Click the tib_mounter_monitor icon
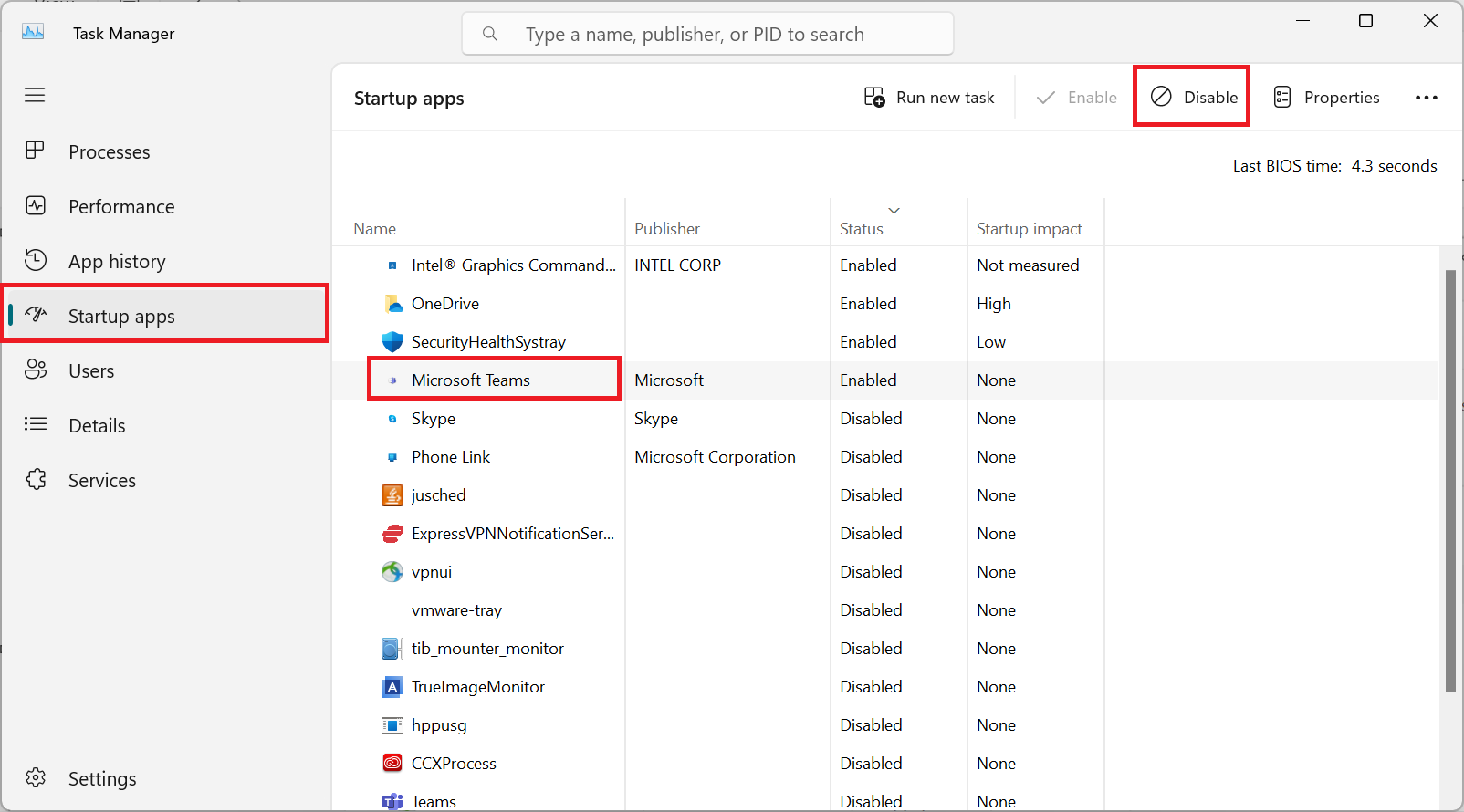 coord(392,649)
